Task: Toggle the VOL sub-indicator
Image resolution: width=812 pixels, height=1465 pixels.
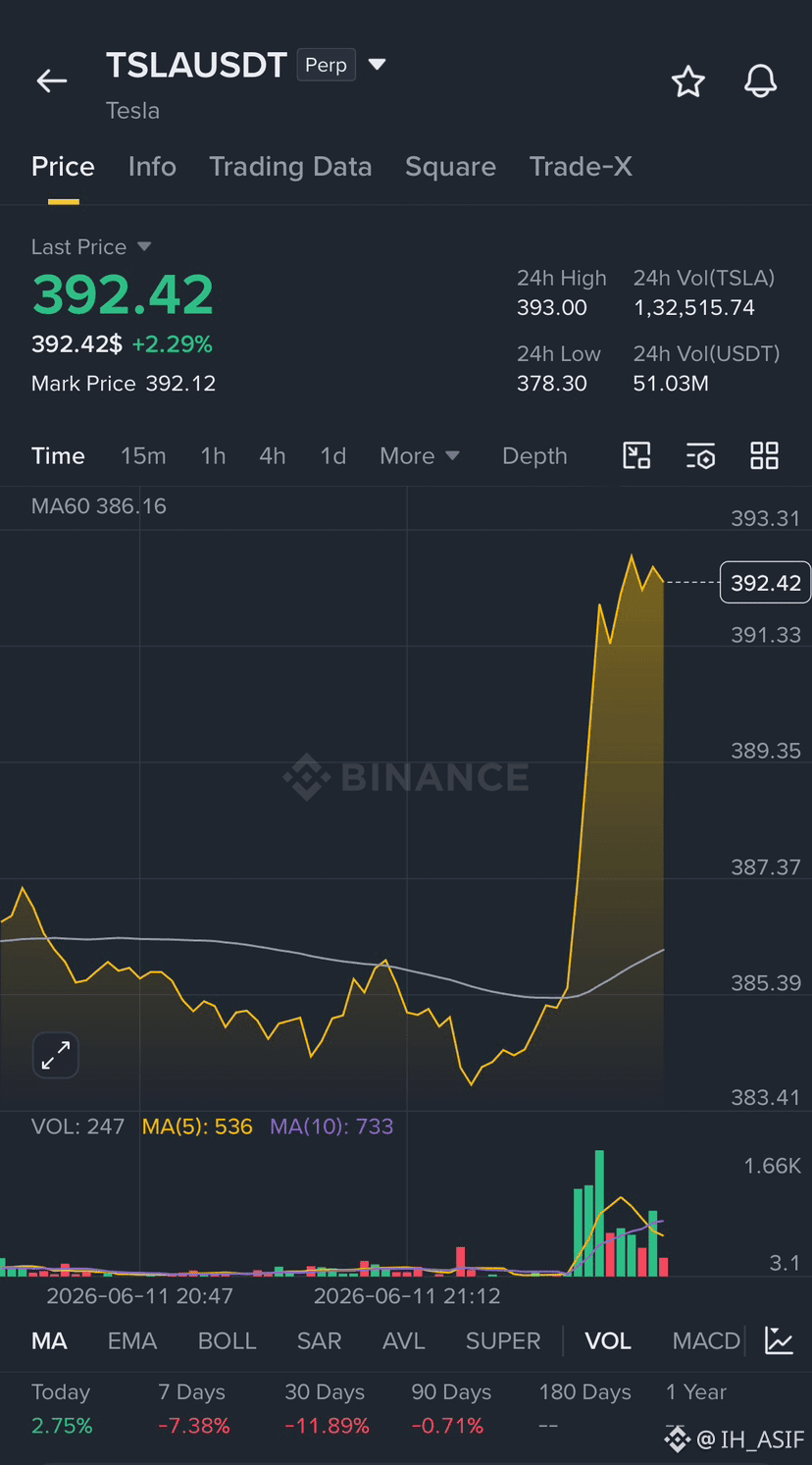Action: pos(608,1340)
